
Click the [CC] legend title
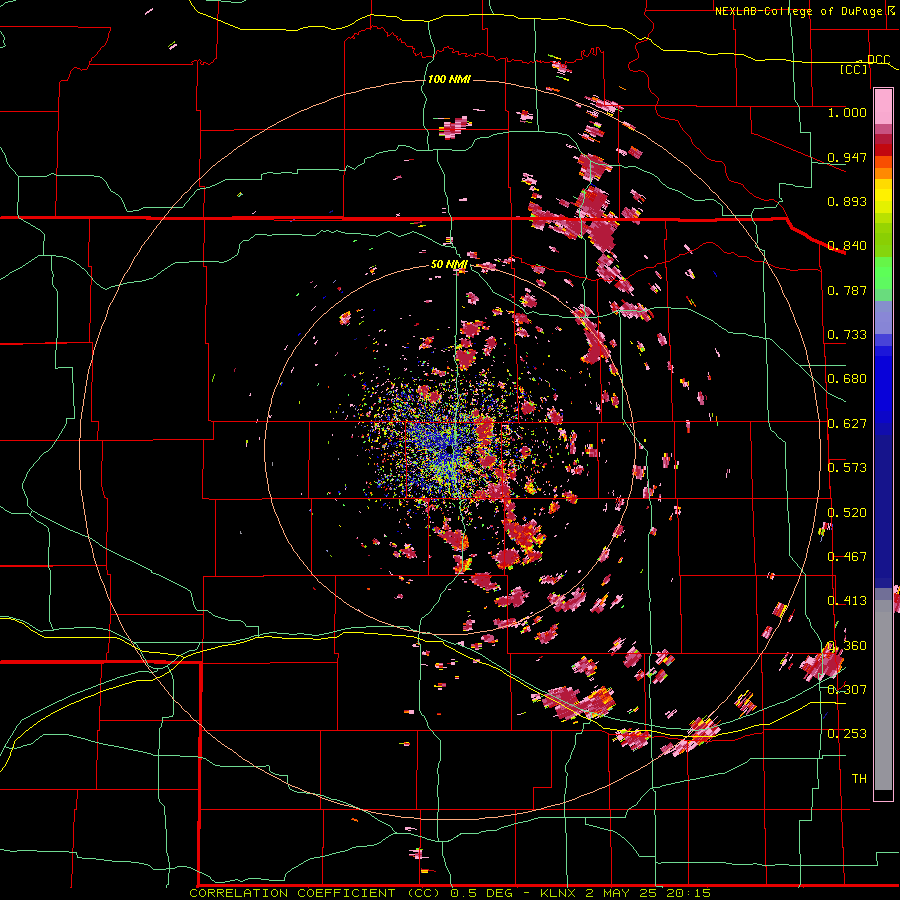tap(854, 69)
